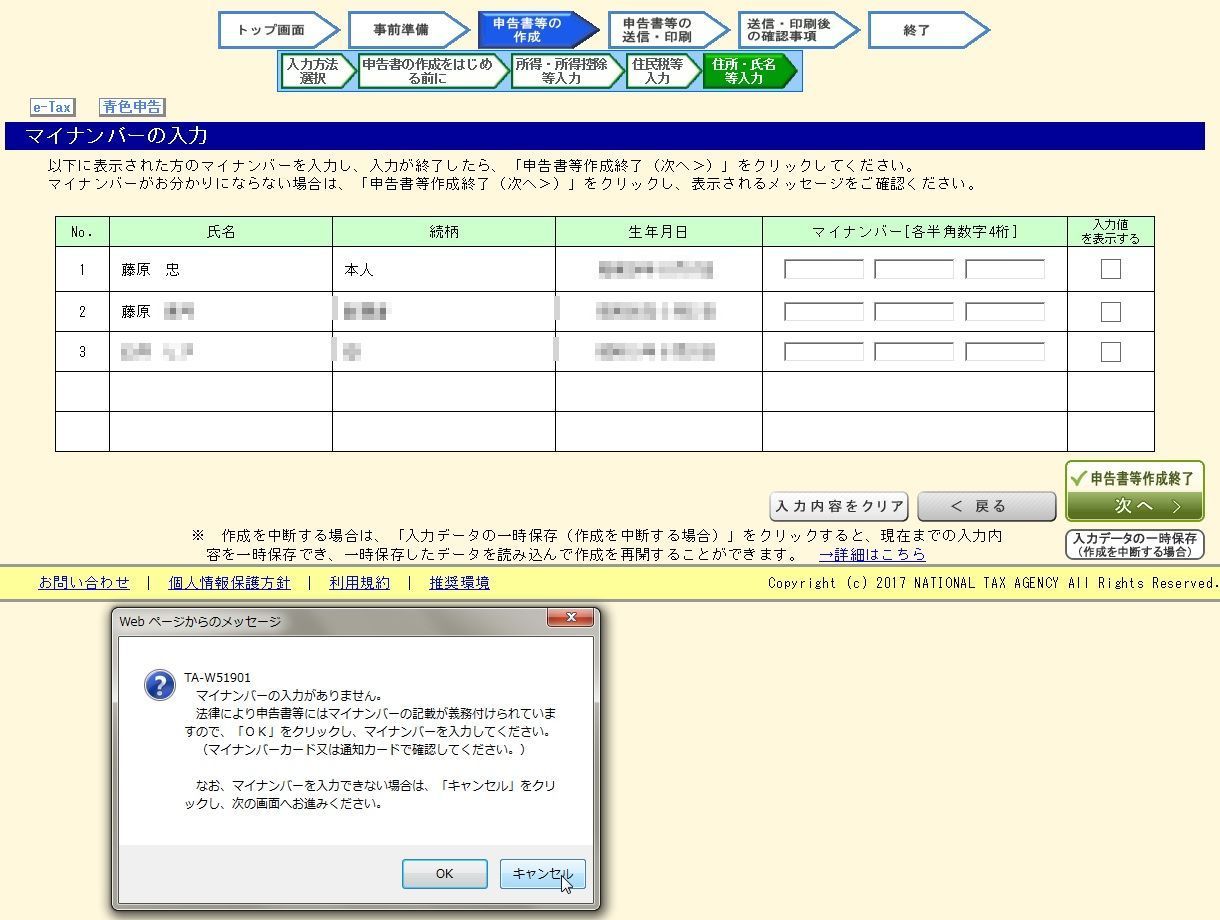Focus the first My Number field in row 2

(x=824, y=312)
